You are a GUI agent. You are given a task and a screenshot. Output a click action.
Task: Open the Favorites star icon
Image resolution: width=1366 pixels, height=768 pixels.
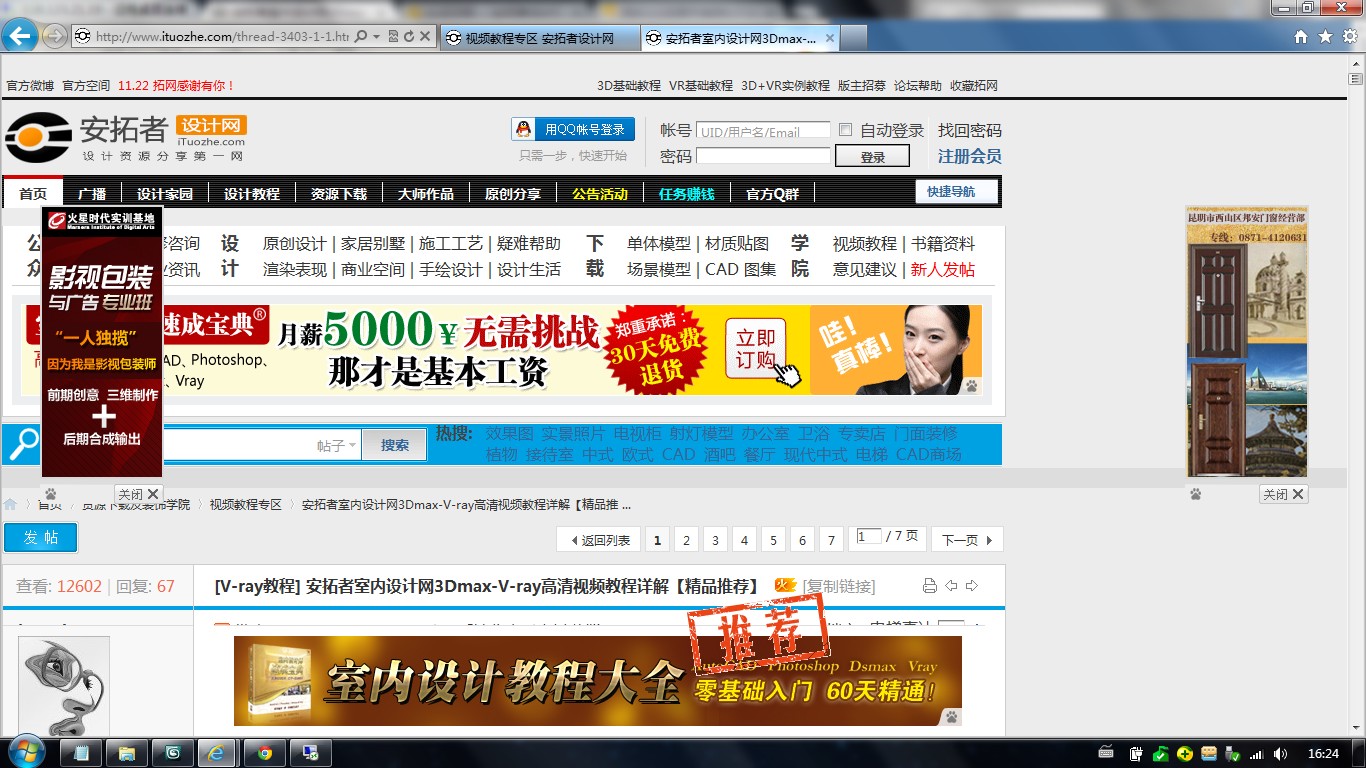pyautogui.click(x=1325, y=37)
